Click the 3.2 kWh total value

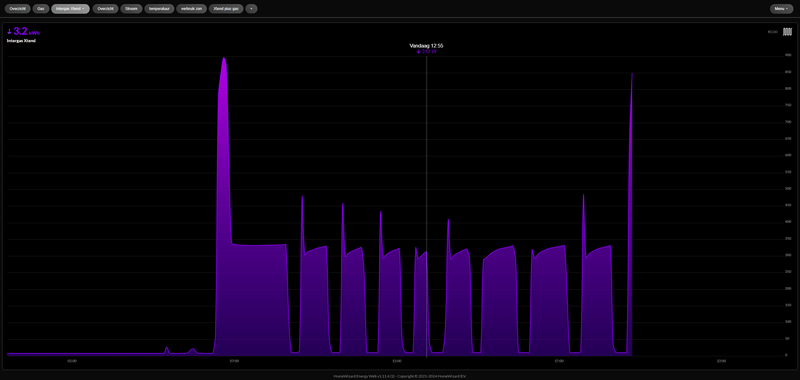pos(23,32)
